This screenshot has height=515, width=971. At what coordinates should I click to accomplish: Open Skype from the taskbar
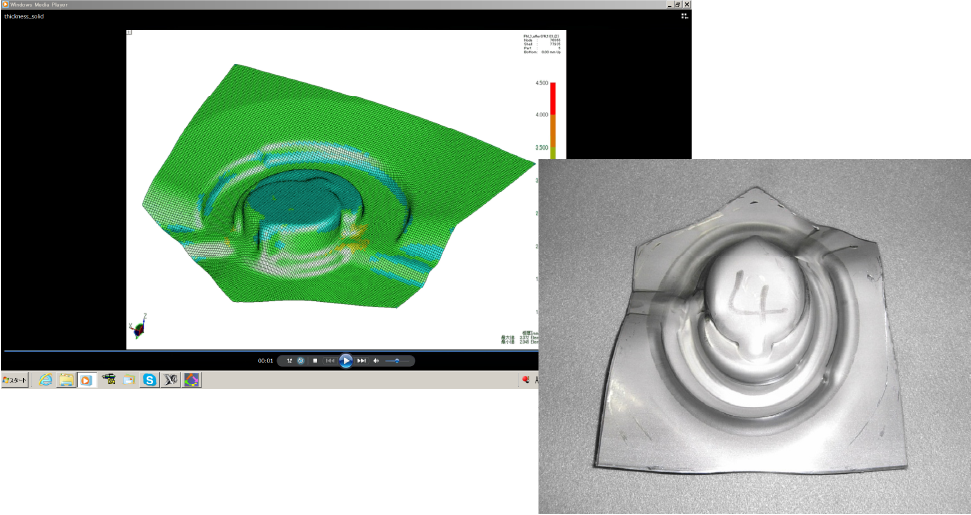149,380
